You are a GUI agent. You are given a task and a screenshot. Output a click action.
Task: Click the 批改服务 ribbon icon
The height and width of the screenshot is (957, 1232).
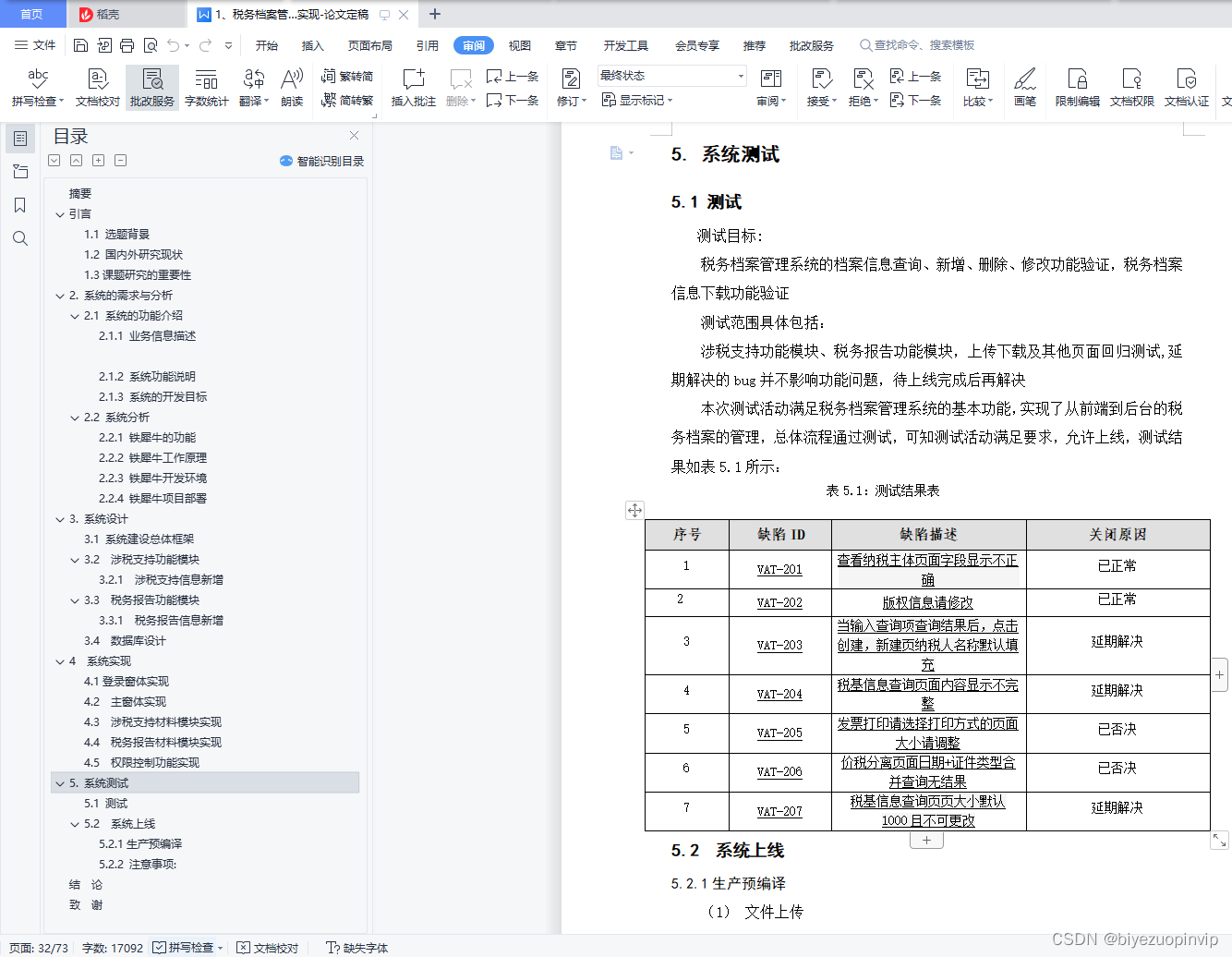click(151, 88)
